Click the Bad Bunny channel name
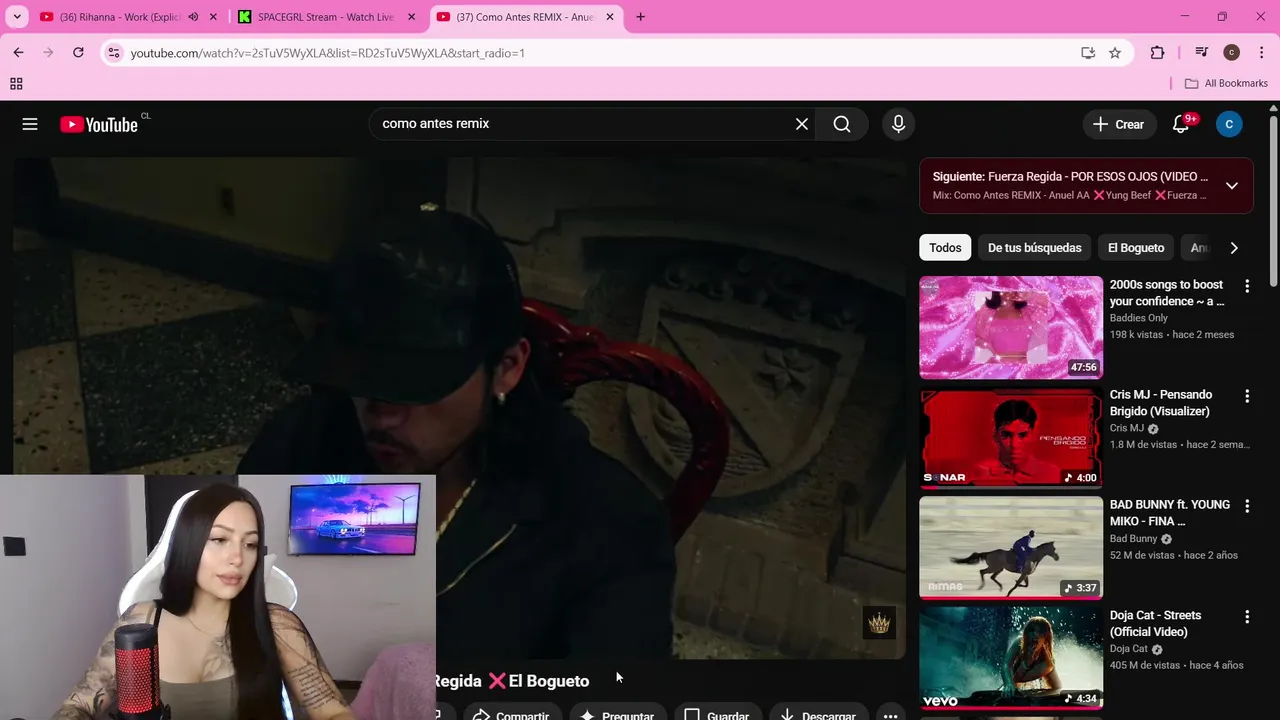This screenshot has height=720, width=1280. click(x=1133, y=538)
